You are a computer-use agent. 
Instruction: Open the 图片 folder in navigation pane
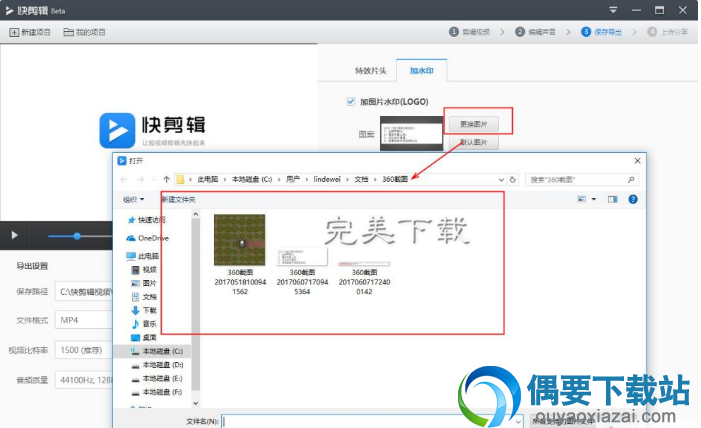pyautogui.click(x=144, y=283)
